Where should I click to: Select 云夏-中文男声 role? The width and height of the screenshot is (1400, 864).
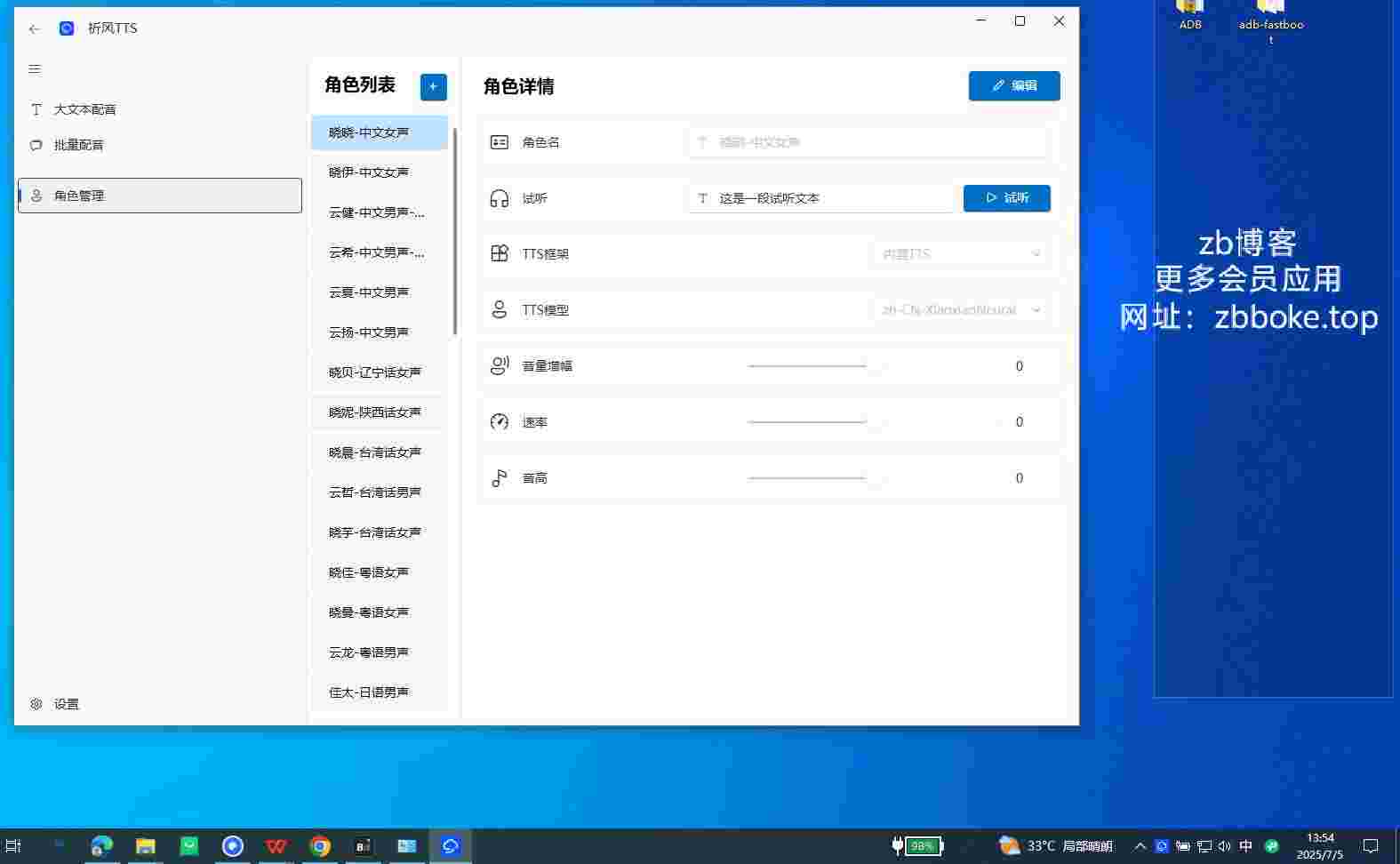380,292
